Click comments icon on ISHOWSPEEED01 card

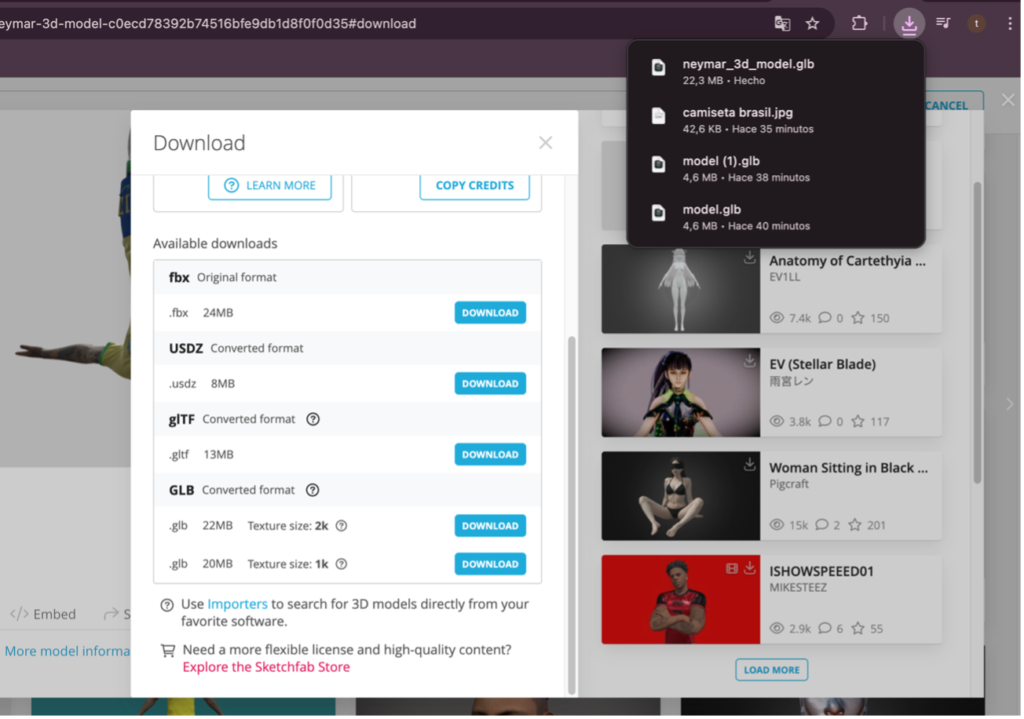pyautogui.click(x=826, y=630)
